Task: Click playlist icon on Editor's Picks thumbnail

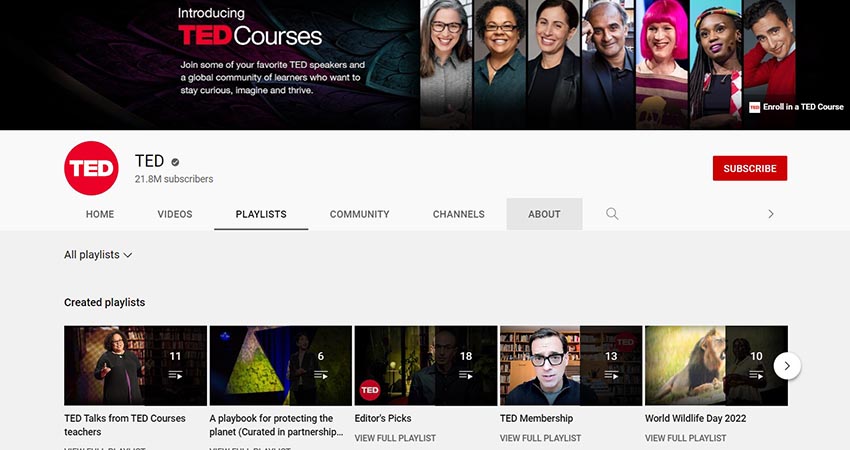Action: 466,375
